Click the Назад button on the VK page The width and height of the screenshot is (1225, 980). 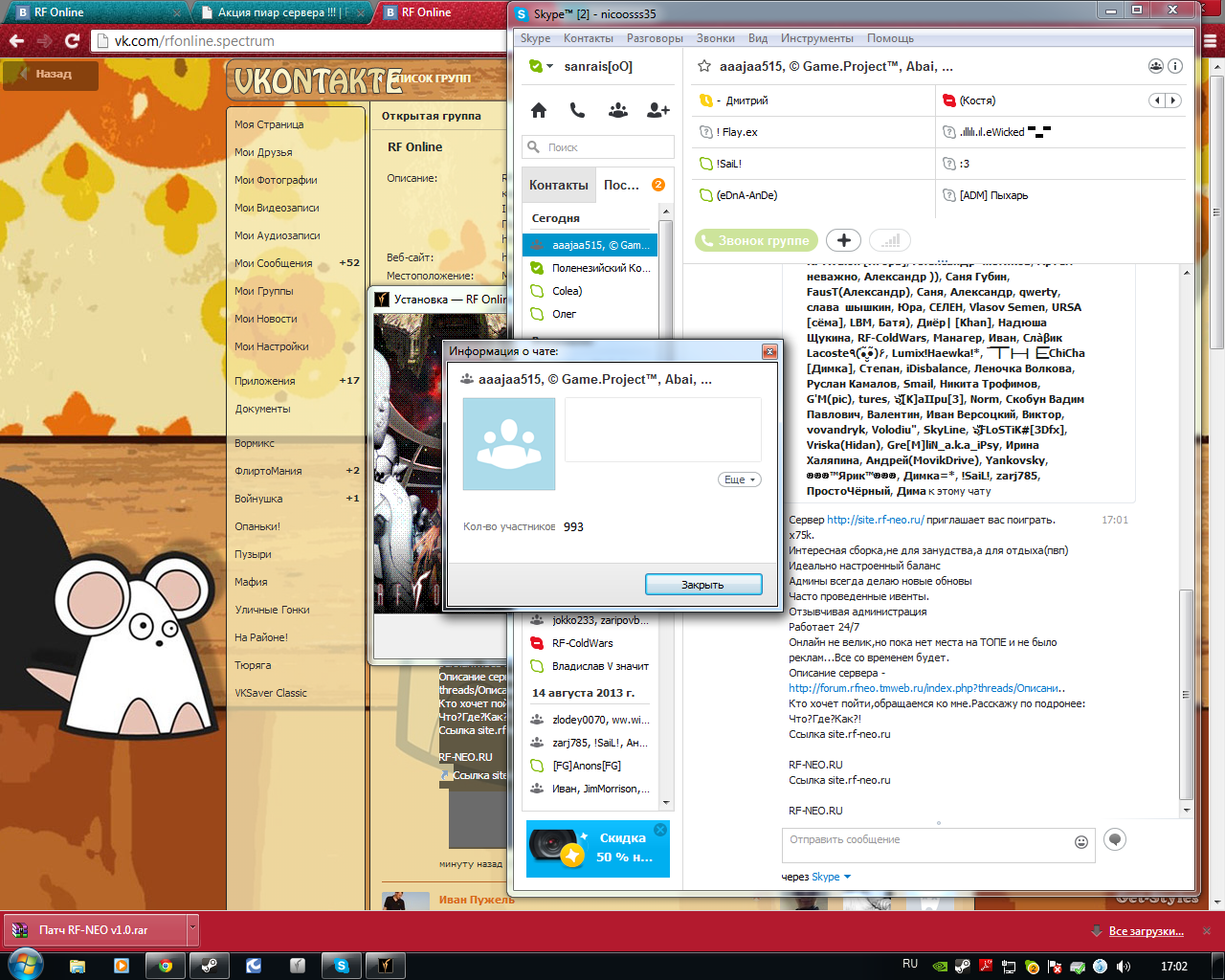pos(51,75)
